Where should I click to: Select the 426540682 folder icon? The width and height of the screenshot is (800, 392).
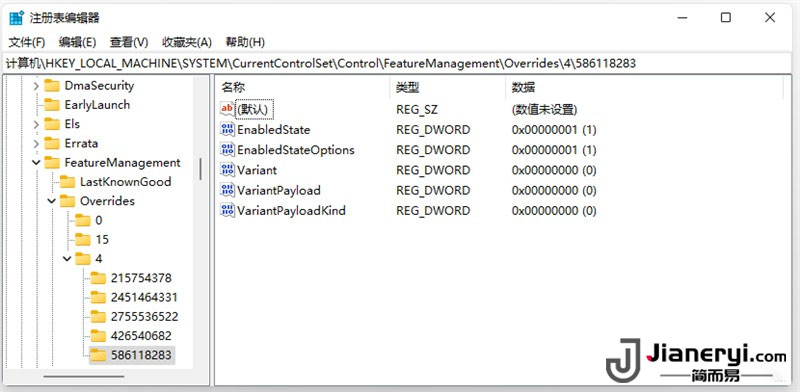pyautogui.click(x=98, y=336)
